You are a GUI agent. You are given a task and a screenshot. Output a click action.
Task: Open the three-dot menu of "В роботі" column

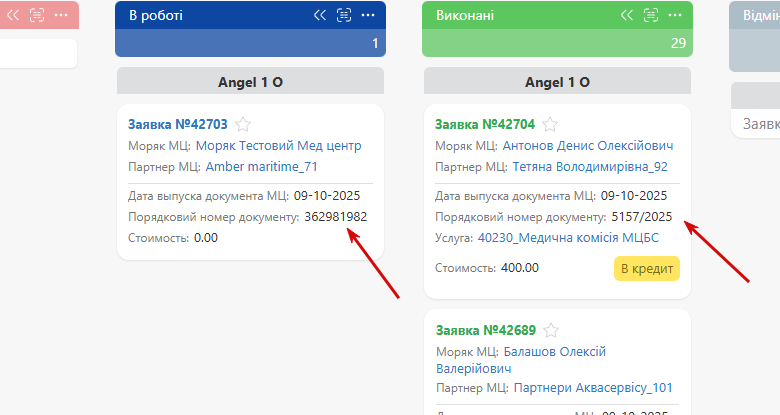click(368, 15)
